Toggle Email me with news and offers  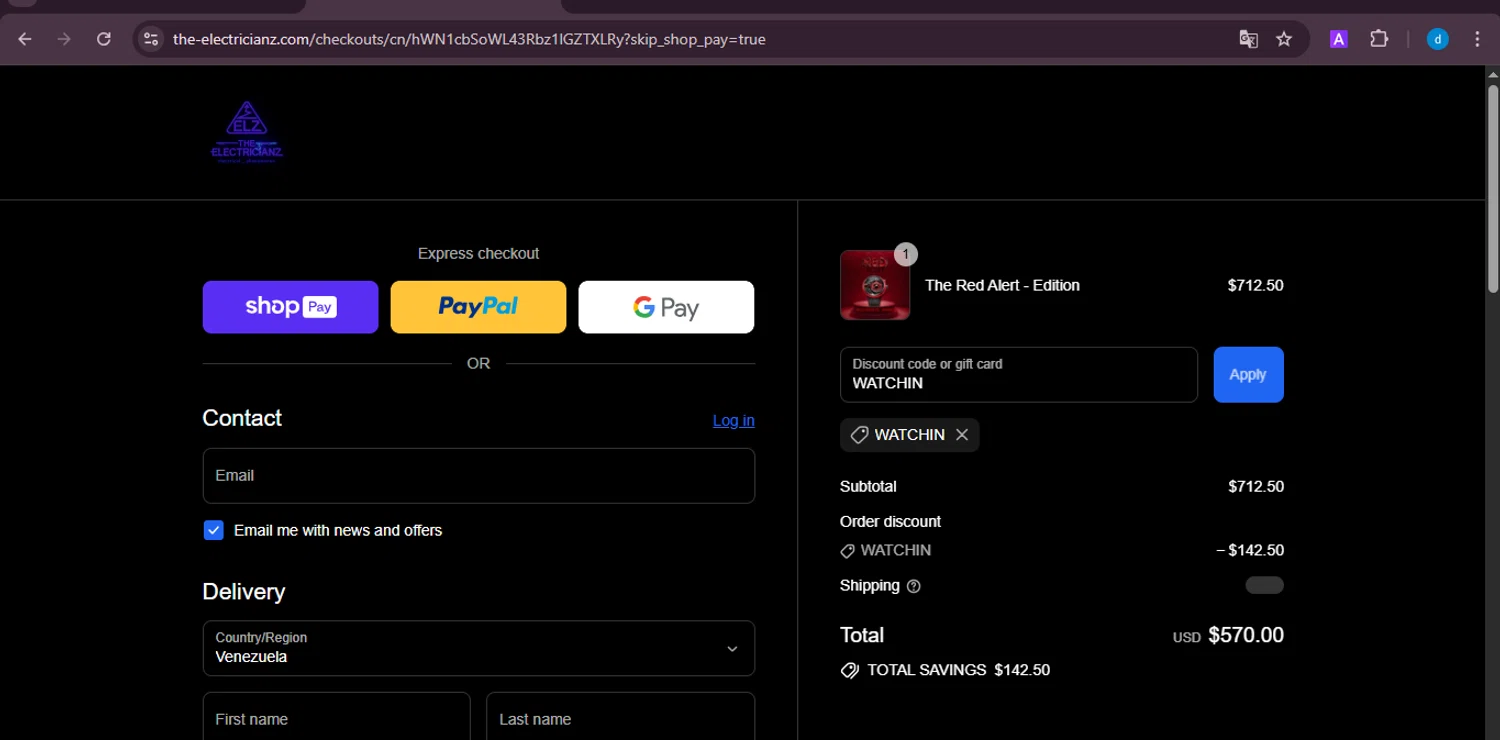(x=213, y=530)
